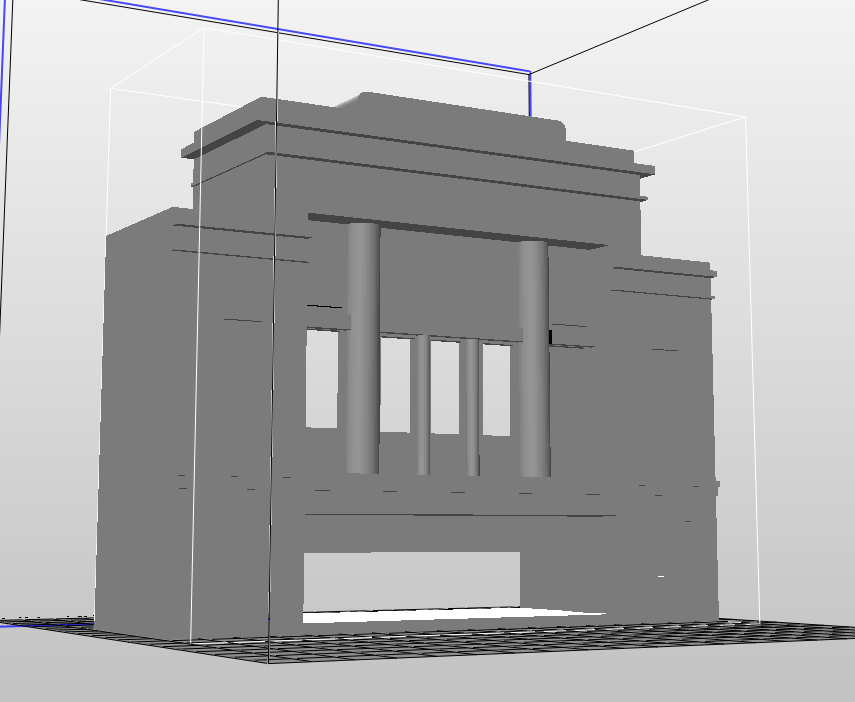Click the window opening between the thin columns
Screen dimensions: 855x702
(x=445, y=385)
